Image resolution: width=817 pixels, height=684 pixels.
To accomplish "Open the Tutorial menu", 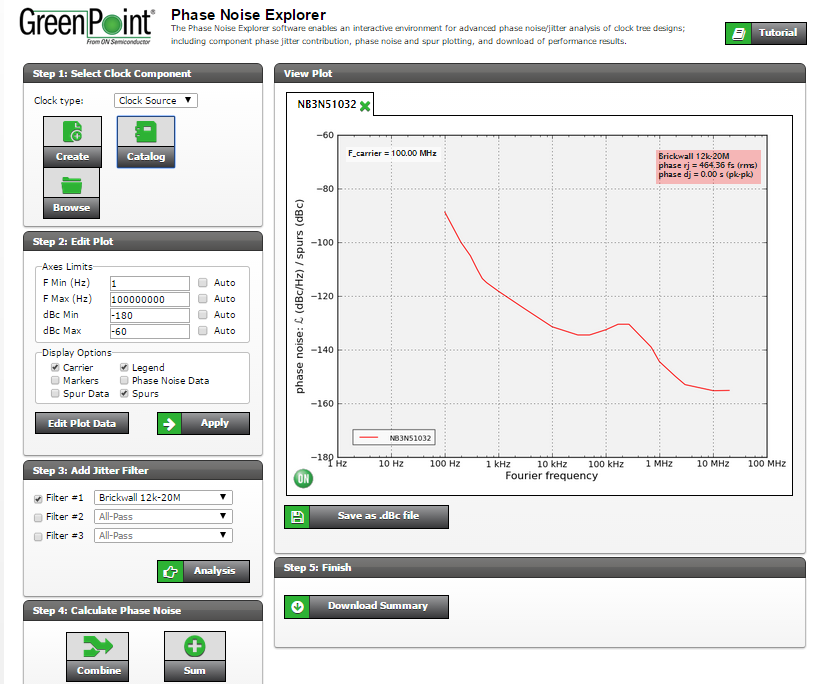I will tap(765, 33).
